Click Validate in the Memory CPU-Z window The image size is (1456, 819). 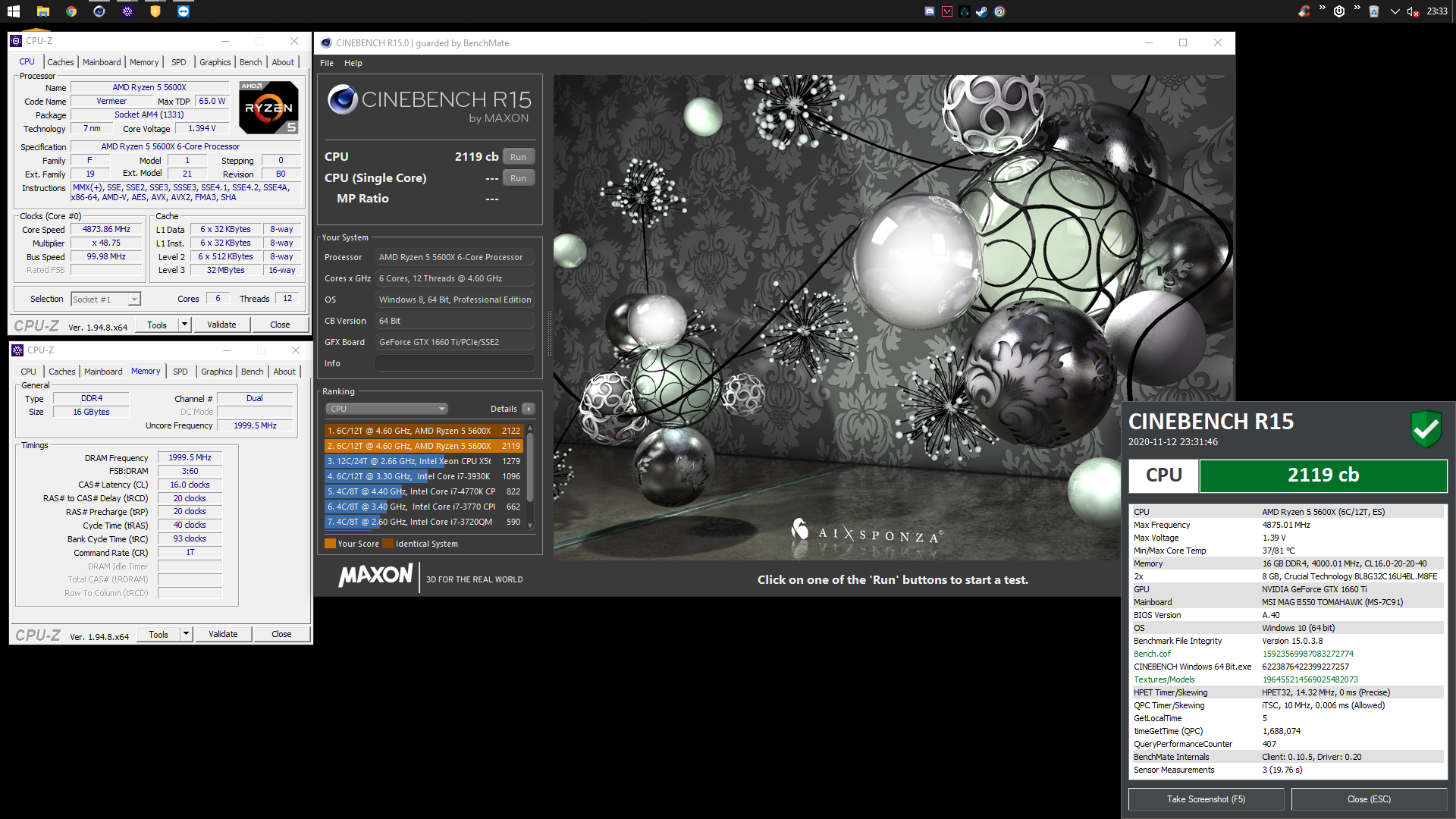coord(223,634)
